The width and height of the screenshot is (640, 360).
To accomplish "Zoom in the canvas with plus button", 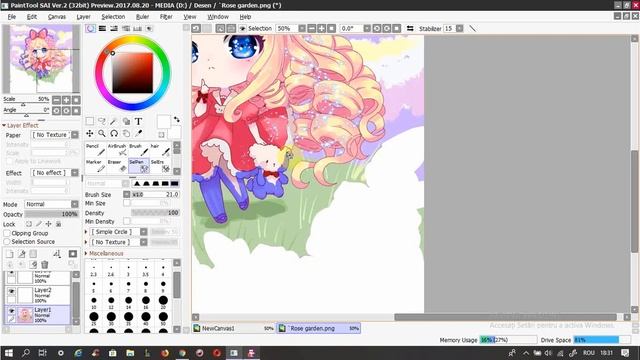I will click(321, 28).
